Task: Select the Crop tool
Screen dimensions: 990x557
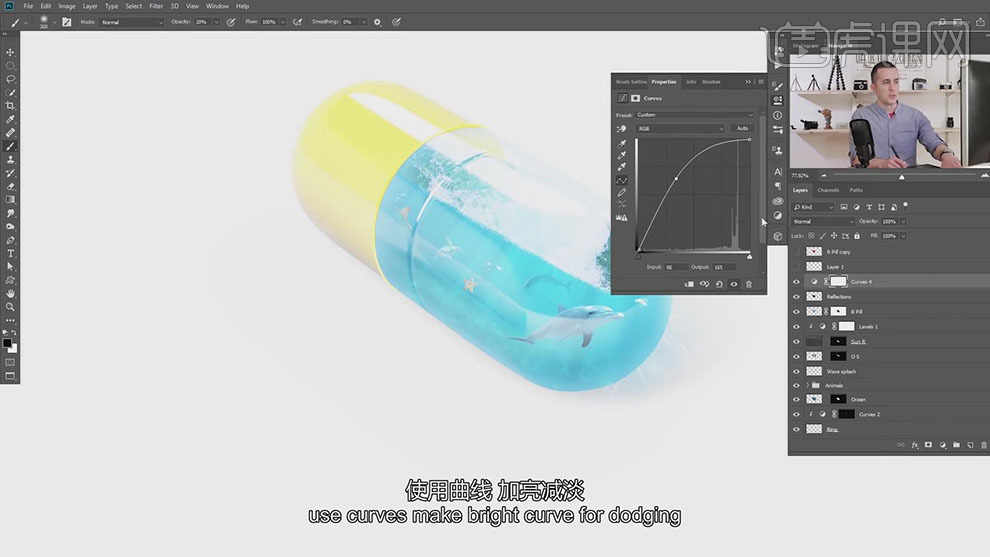Action: tap(10, 105)
